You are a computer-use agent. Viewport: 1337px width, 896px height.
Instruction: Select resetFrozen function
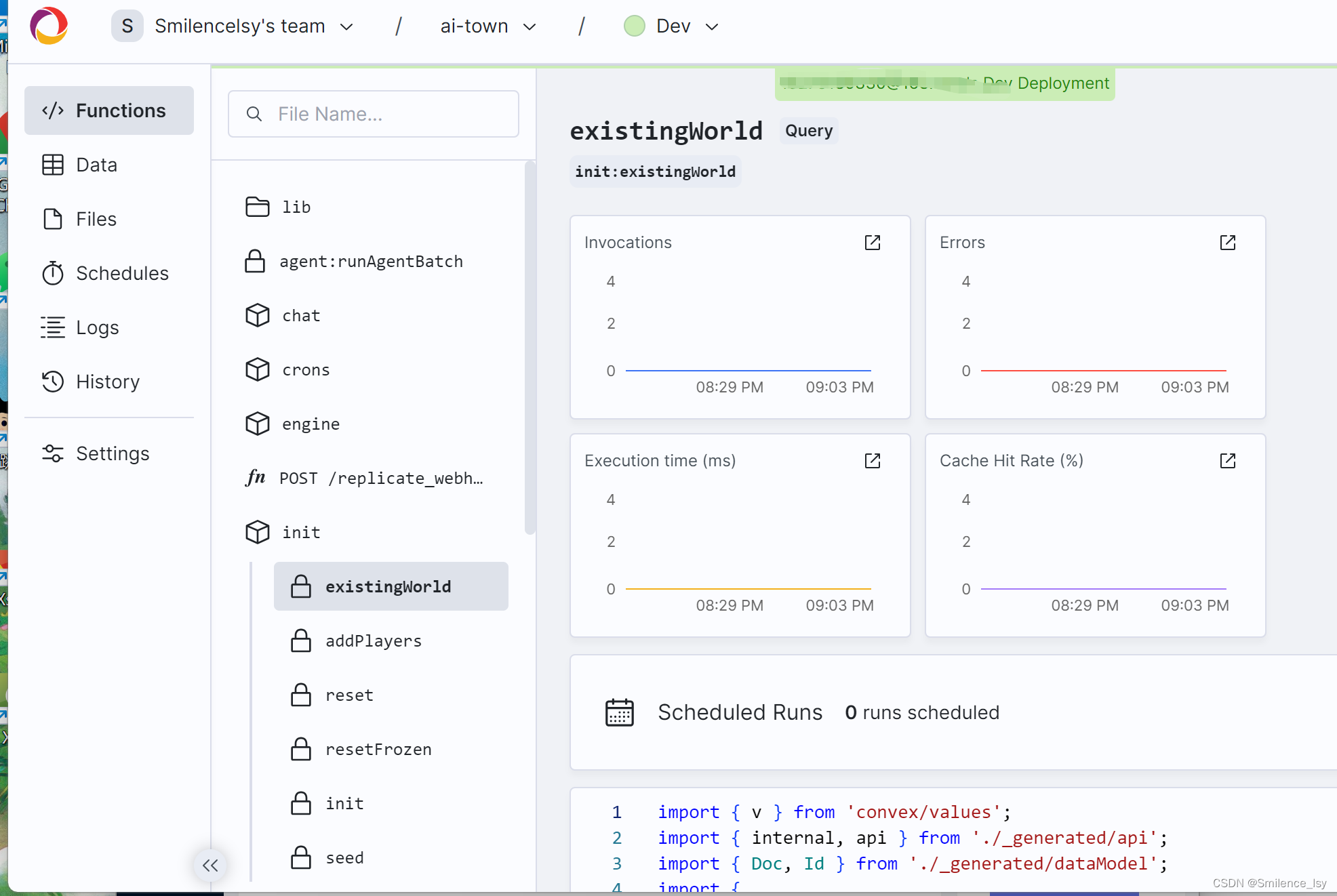pos(391,749)
